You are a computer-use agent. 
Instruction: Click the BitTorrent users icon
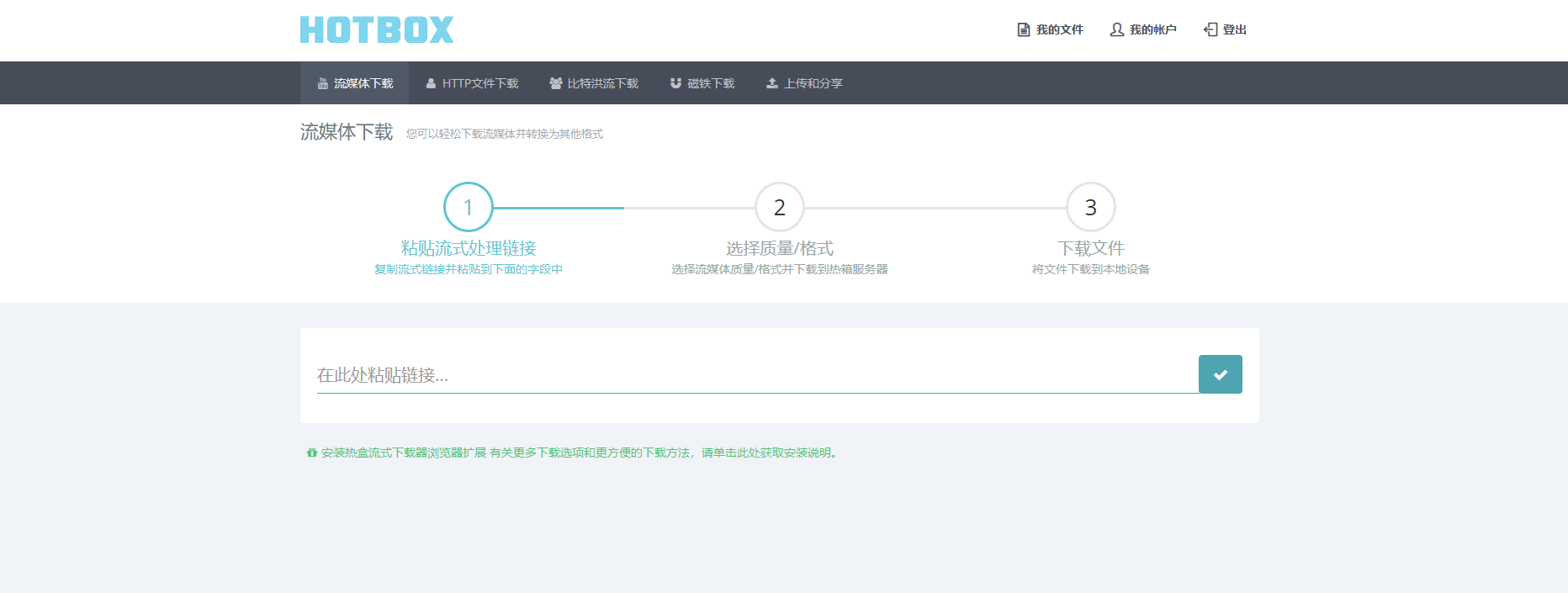[x=556, y=83]
